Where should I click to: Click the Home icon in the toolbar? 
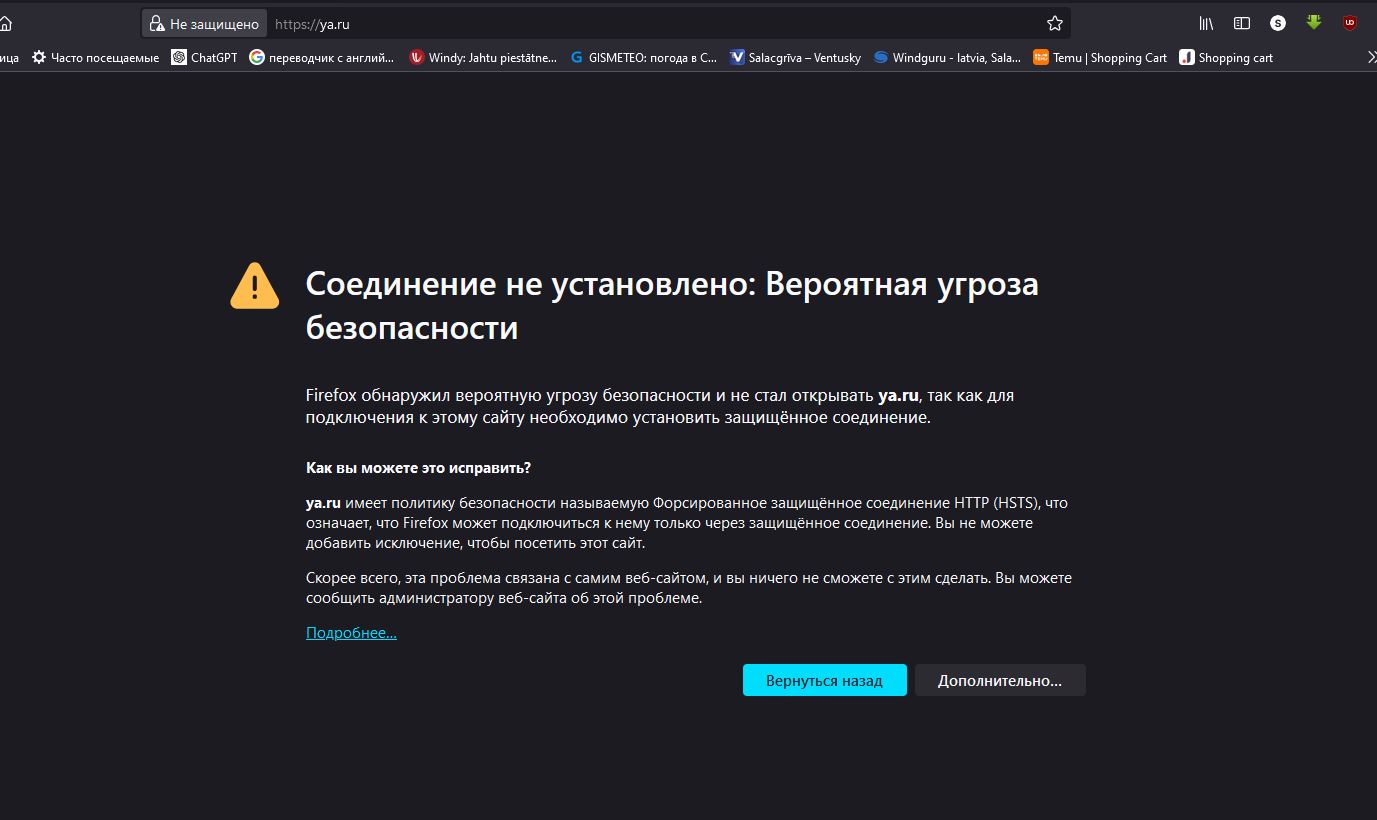(x=4, y=23)
